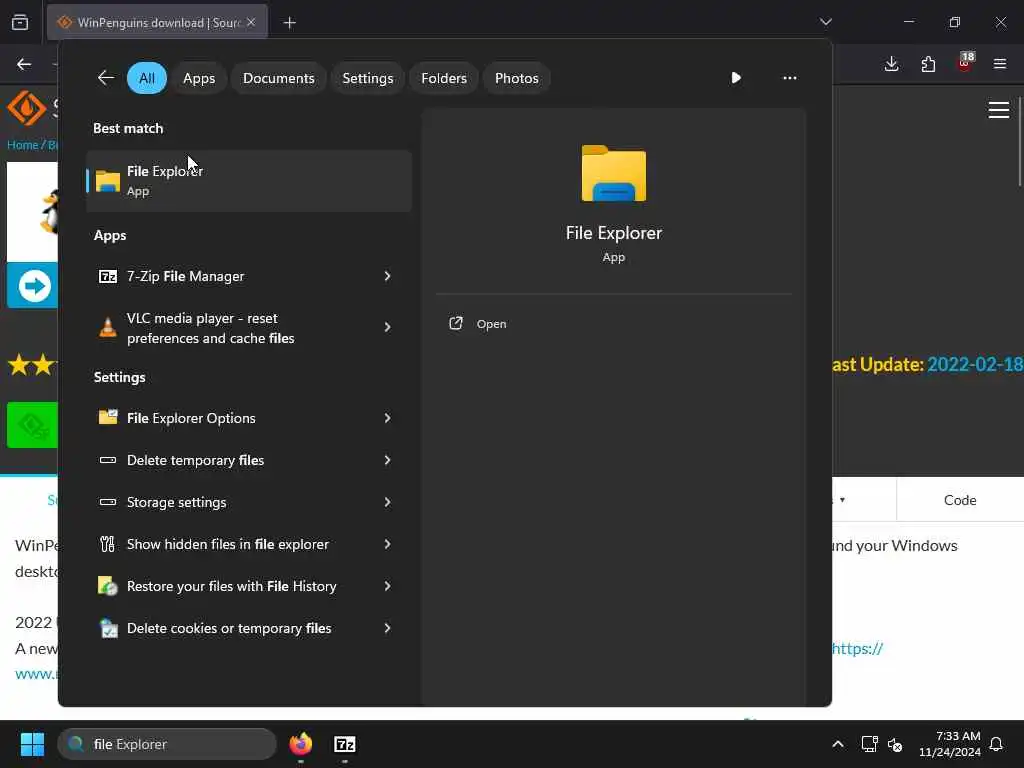1024x768 pixels.
Task: Click the 7-Zip File Manager icon in Apps list
Action: 108,276
